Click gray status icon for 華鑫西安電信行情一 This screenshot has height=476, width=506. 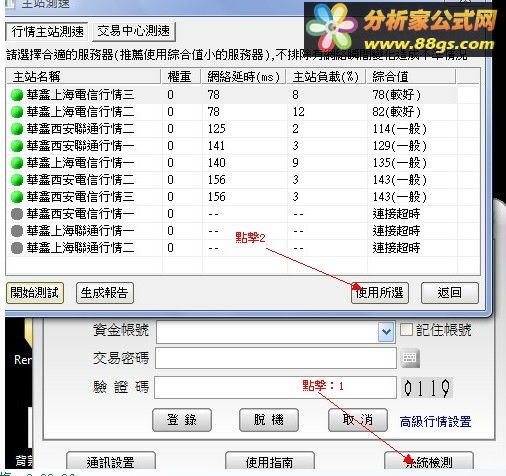click(x=17, y=214)
